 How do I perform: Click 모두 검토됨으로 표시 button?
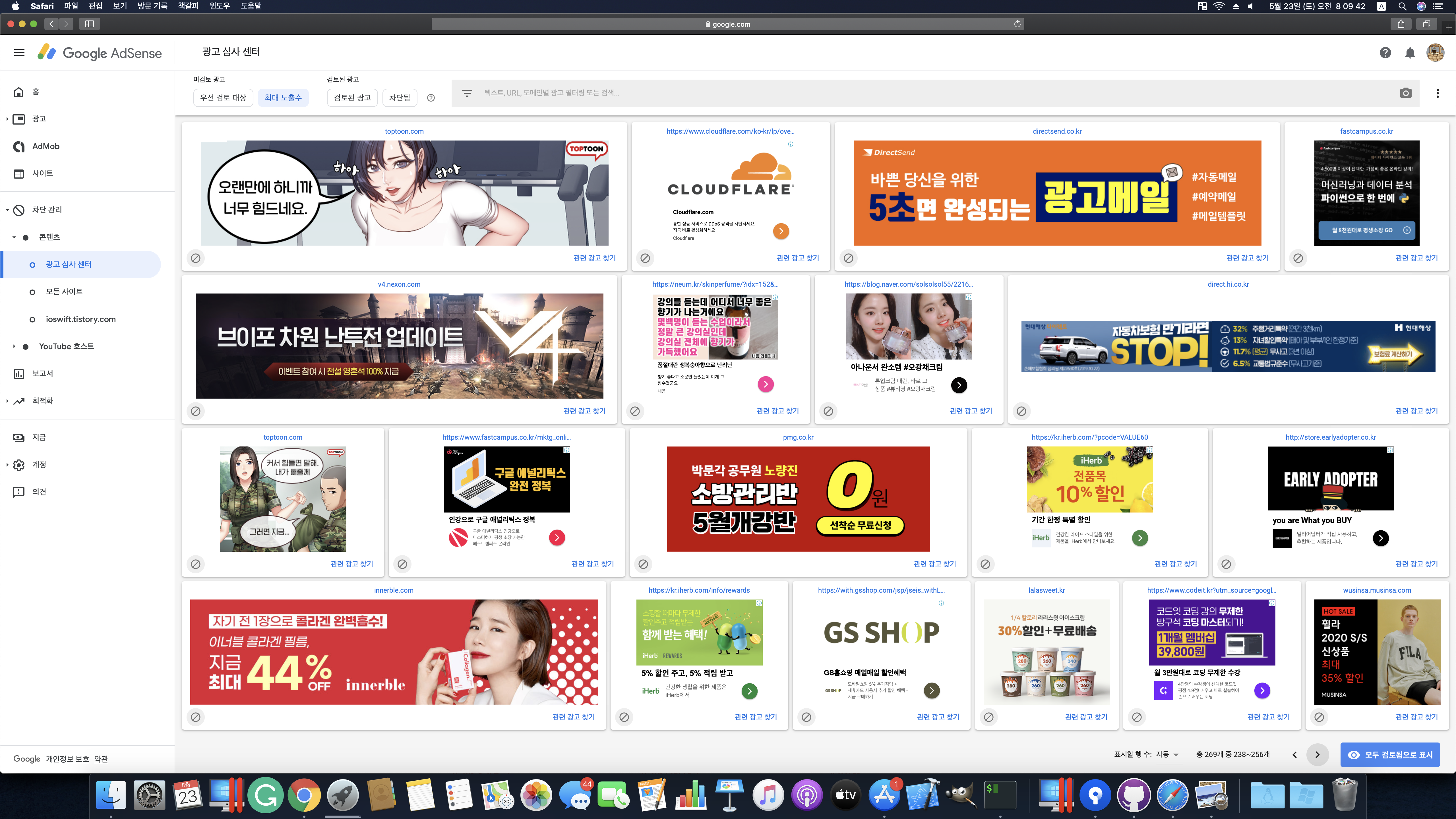[1390, 754]
